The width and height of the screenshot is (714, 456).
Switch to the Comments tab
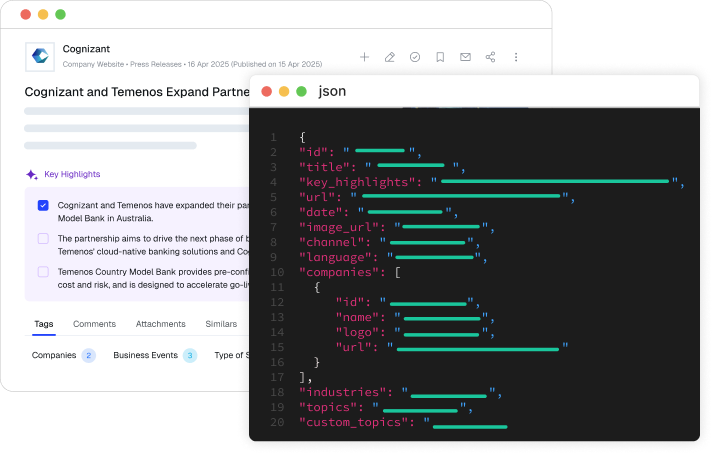pos(94,324)
